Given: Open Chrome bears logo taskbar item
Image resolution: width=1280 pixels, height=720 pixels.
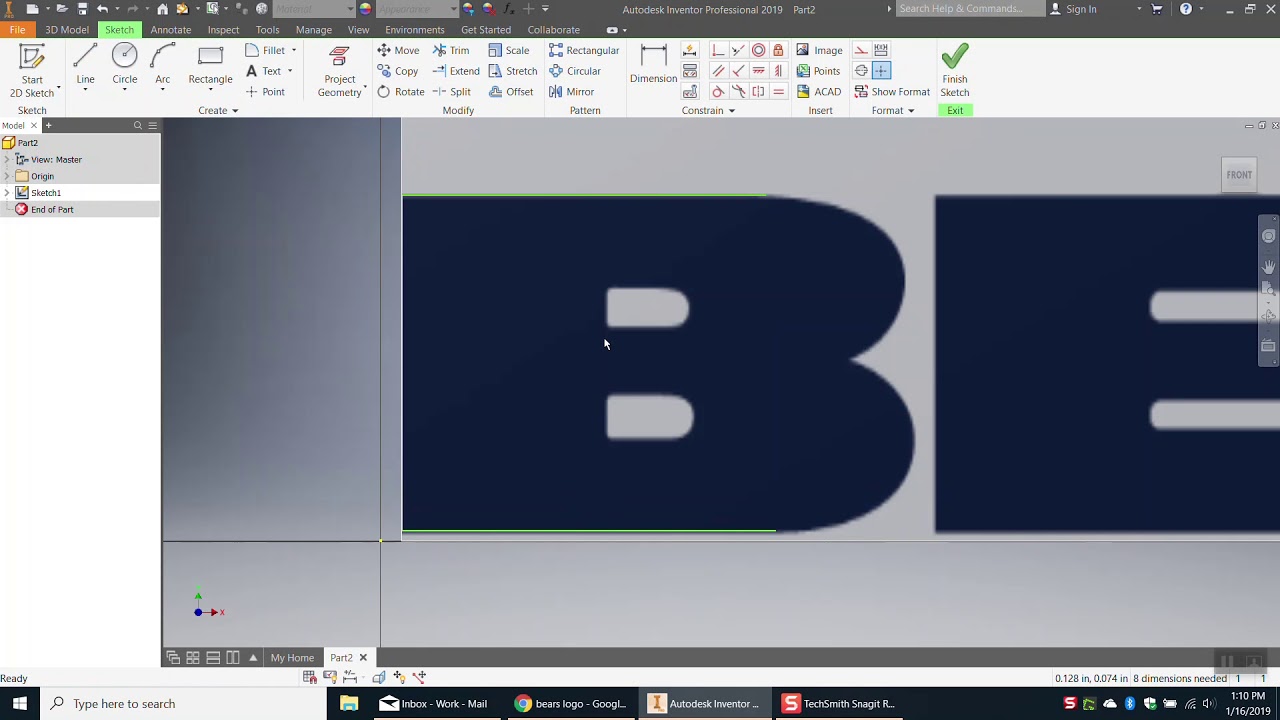Looking at the screenshot, I should click(x=570, y=703).
